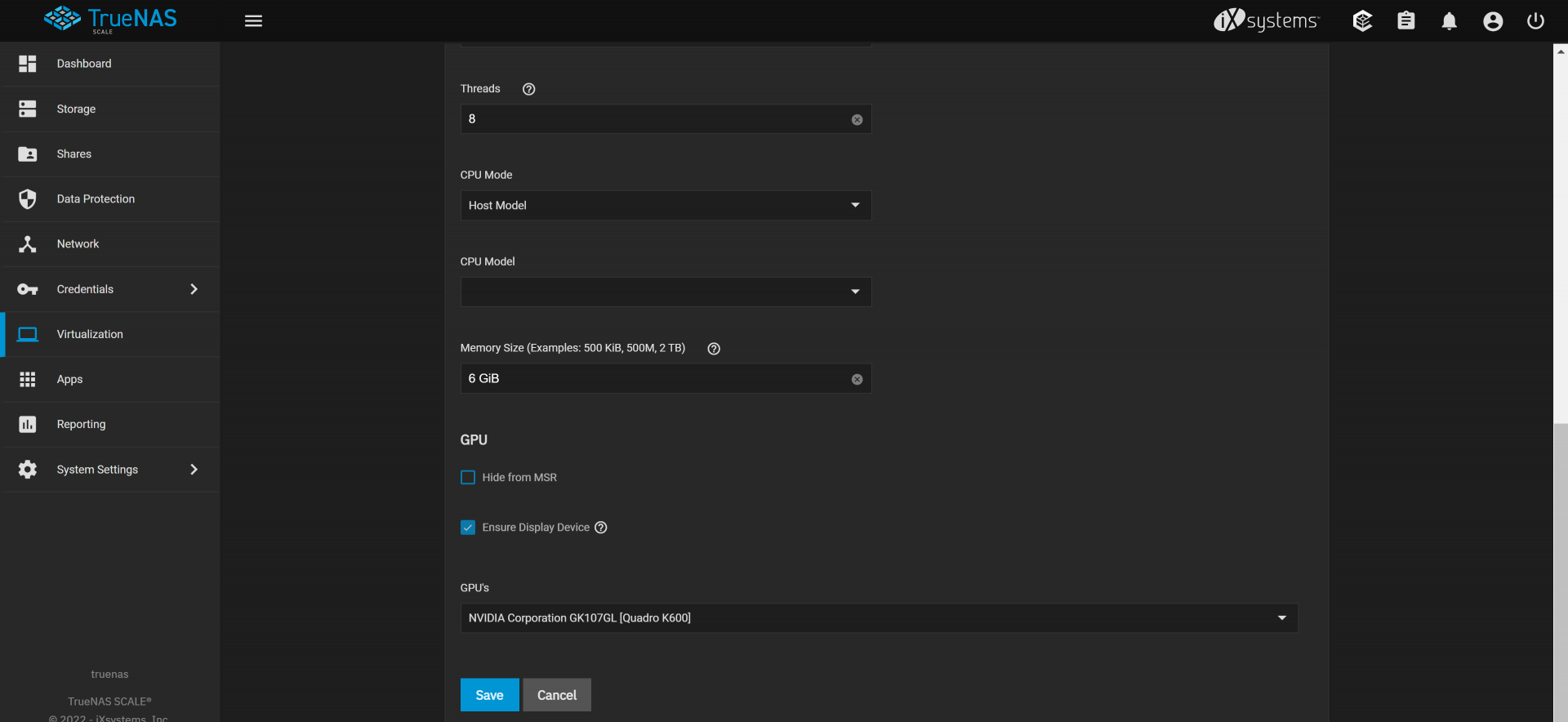The height and width of the screenshot is (722, 1568).
Task: Click the power icon in top bar
Action: coord(1535,21)
